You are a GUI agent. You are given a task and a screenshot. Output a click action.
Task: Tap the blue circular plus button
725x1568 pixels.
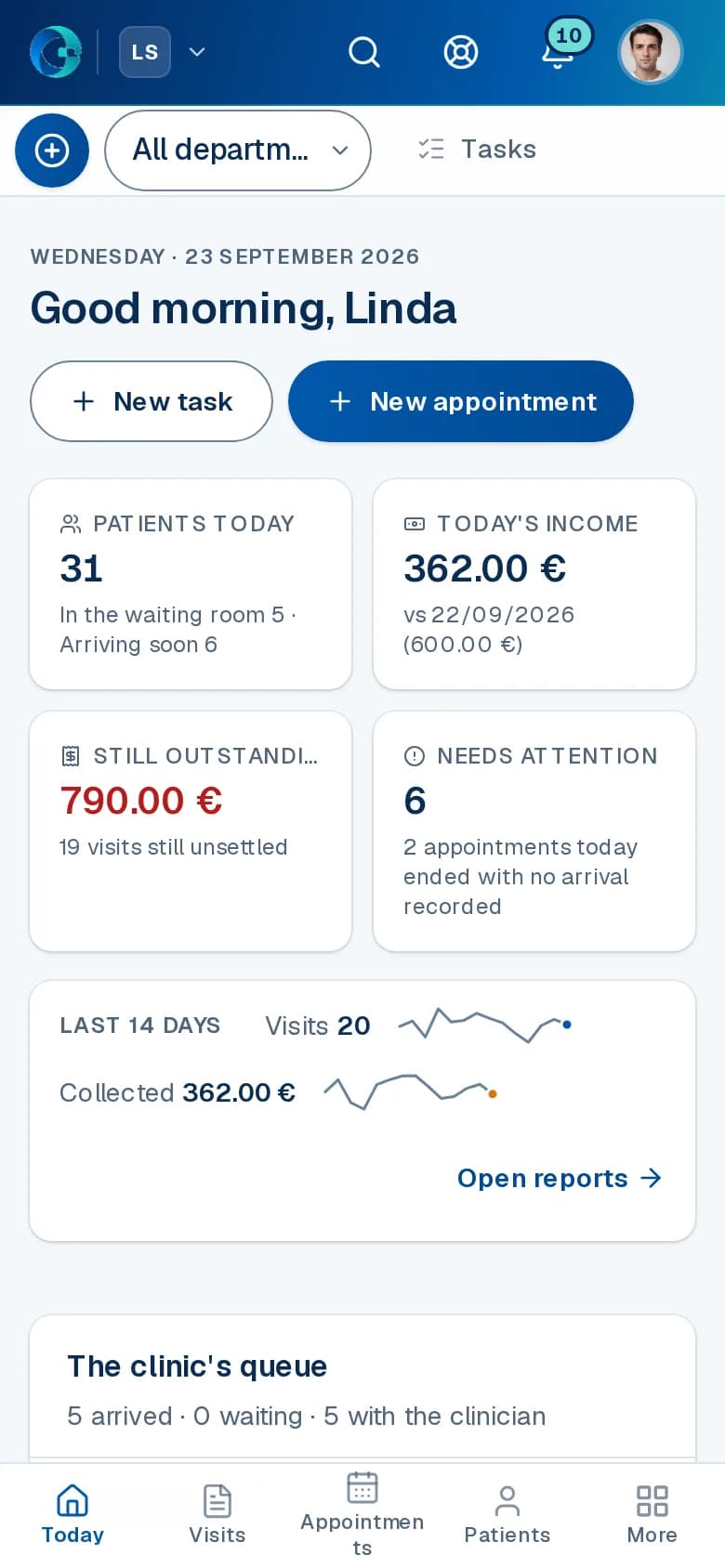click(x=52, y=150)
